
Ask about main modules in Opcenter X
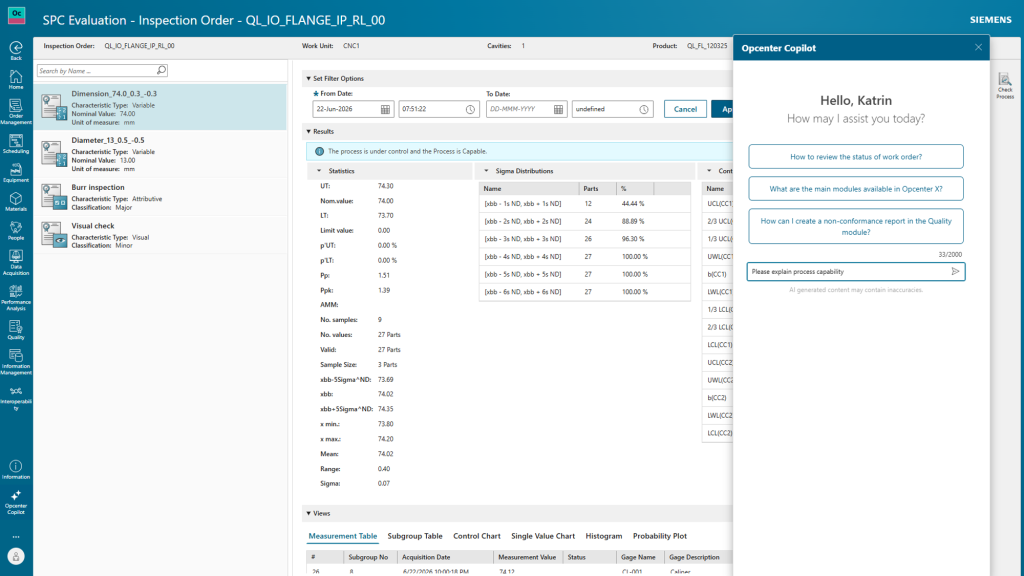[856, 189]
